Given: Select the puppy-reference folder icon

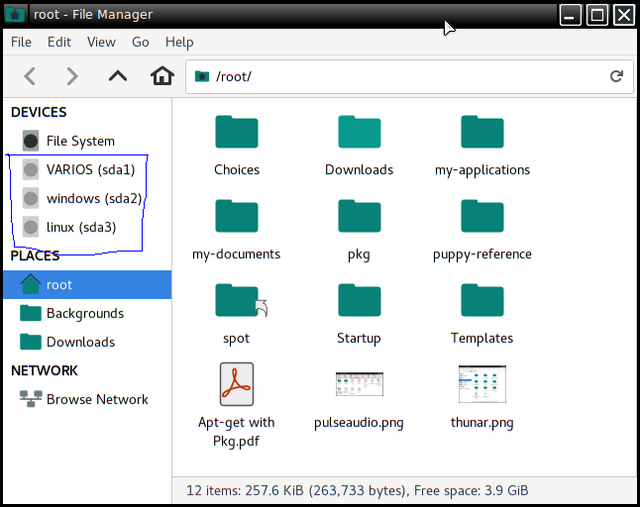Looking at the screenshot, I should point(482,216).
